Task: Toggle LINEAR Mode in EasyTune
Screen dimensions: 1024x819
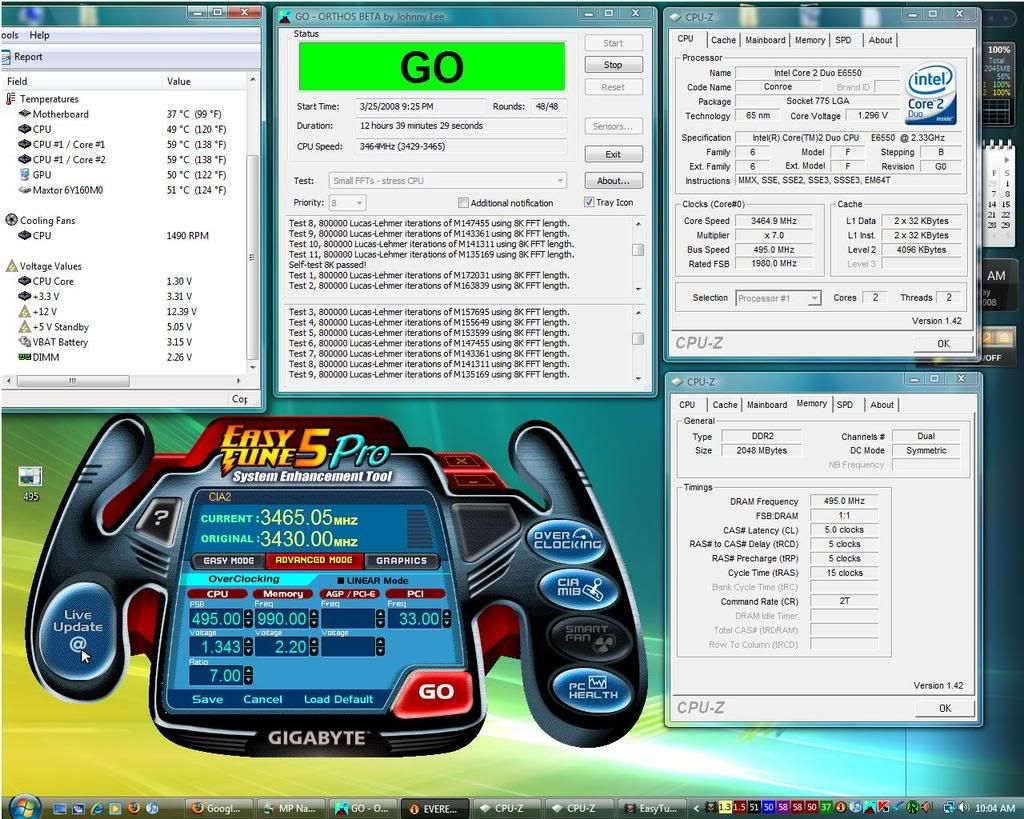Action: (x=341, y=580)
